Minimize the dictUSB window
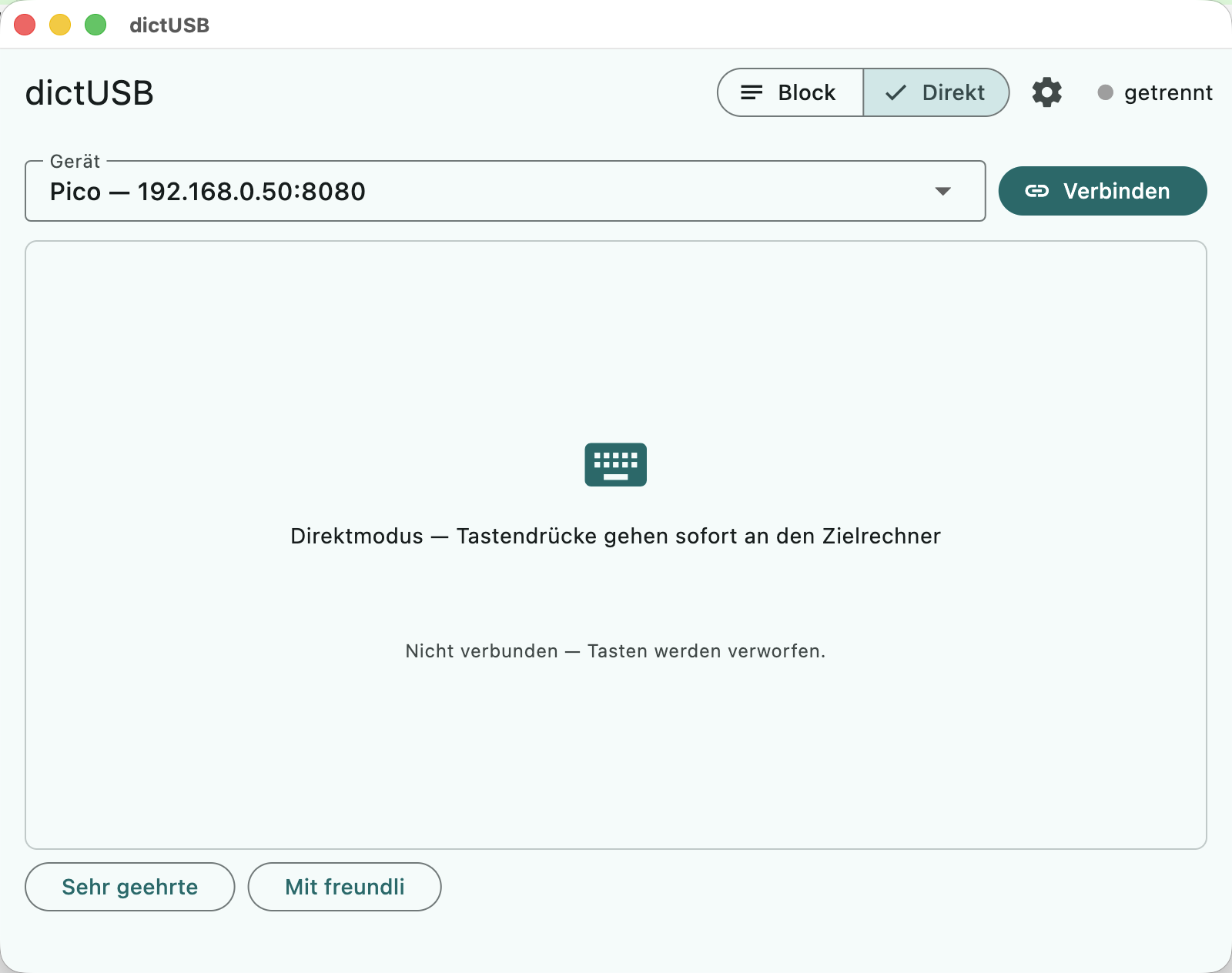The height and width of the screenshot is (973, 1232). pos(60,25)
